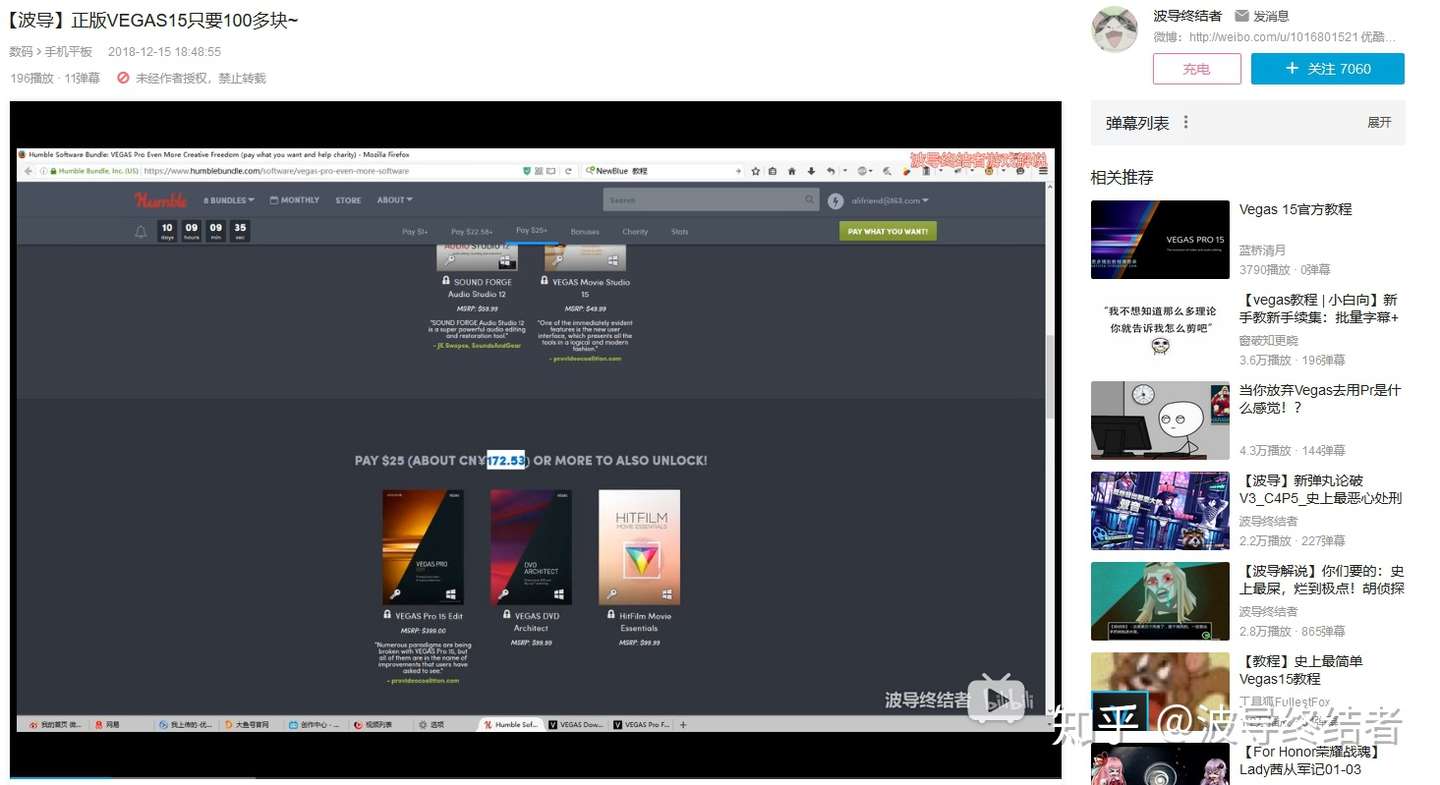
Task: Switch to VEGAS Pro F... browser tab
Action: [641, 724]
